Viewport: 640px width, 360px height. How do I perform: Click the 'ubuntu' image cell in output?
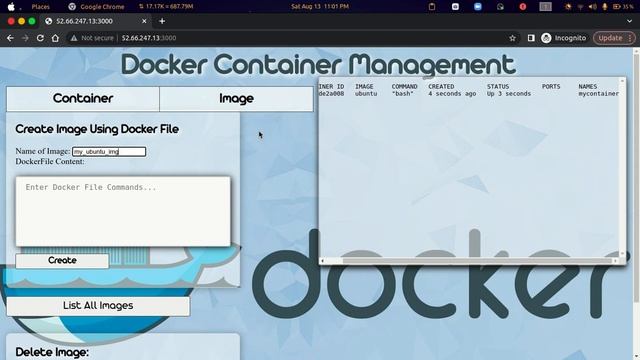(x=366, y=94)
